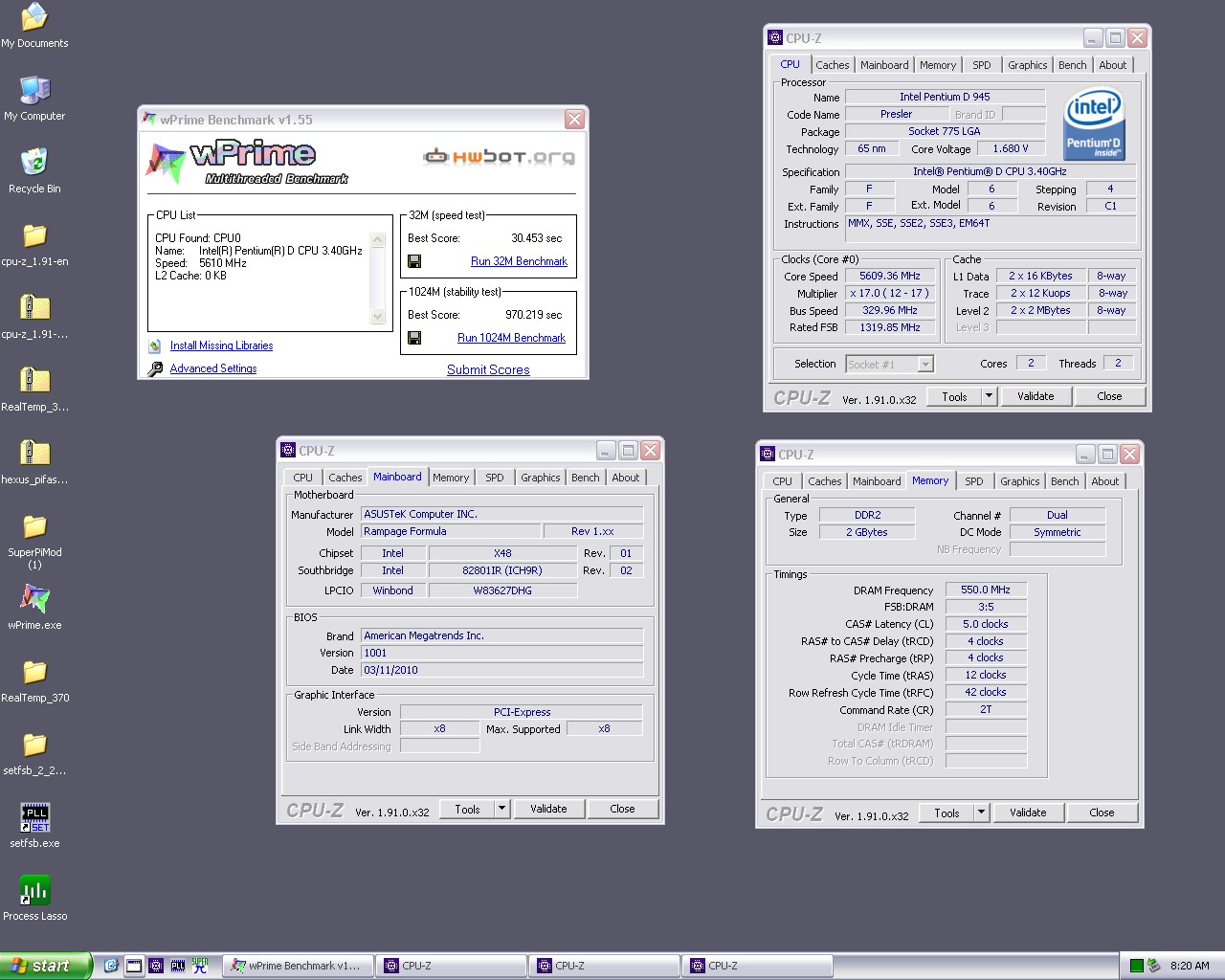Activate wPrime Benchmark taskbar button
Viewport: 1225px width, 980px height.
pyautogui.click(x=298, y=966)
